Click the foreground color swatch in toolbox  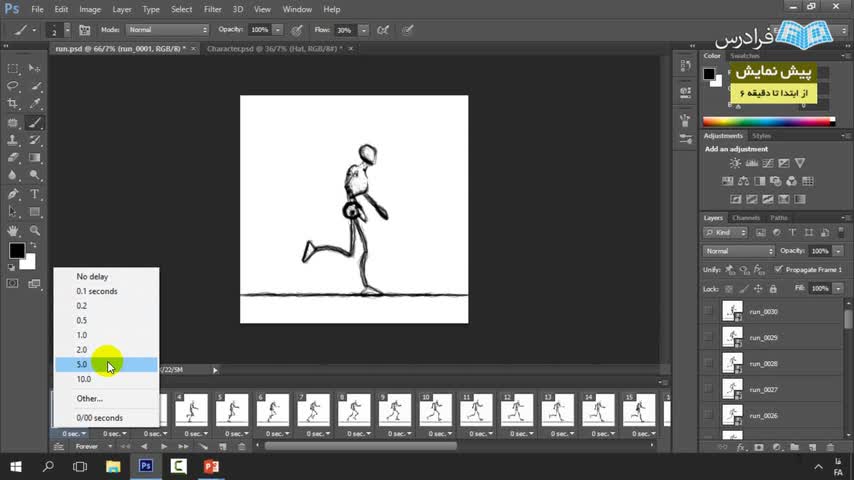point(16,250)
